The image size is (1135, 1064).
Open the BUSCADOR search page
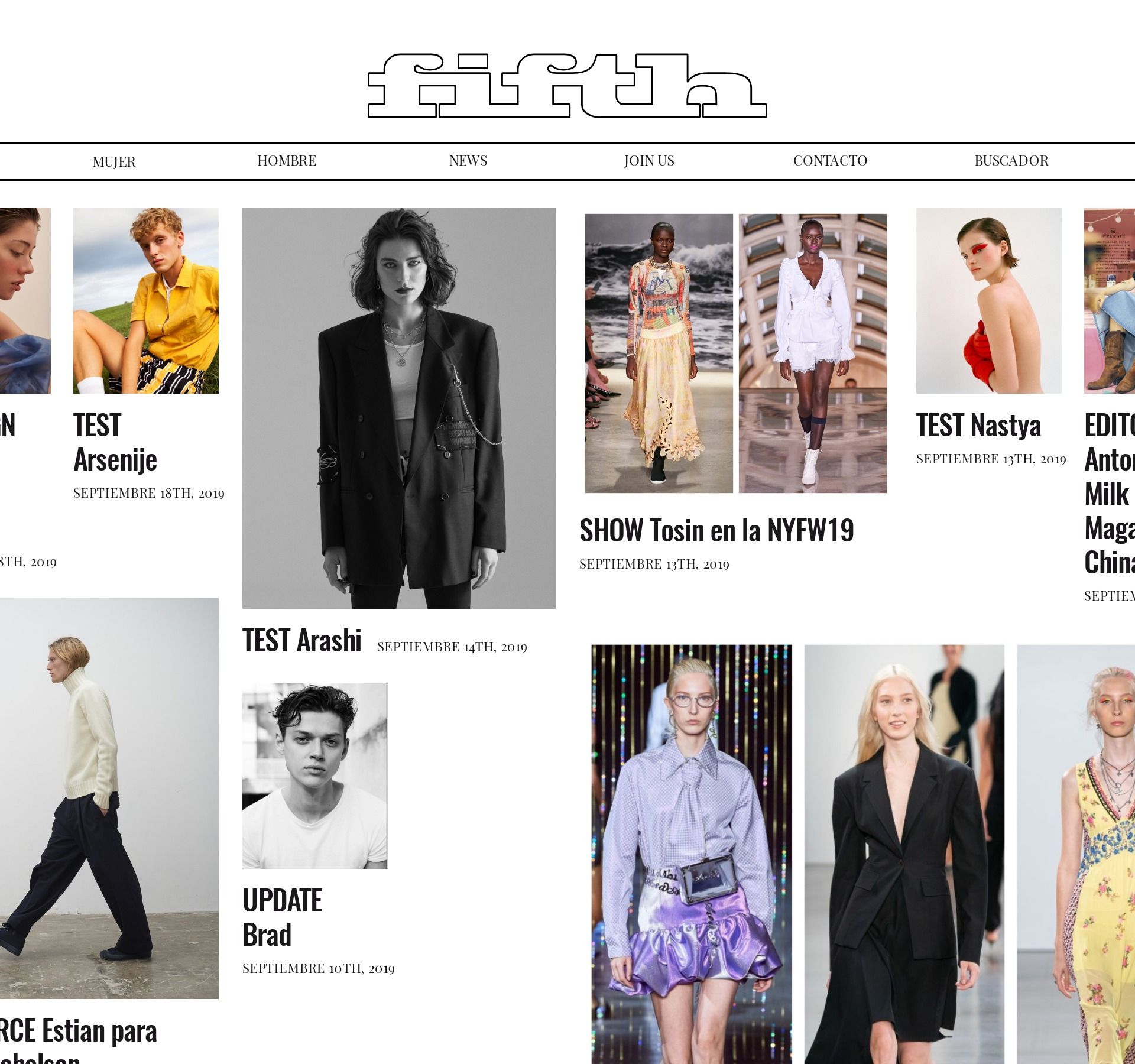coord(1011,160)
